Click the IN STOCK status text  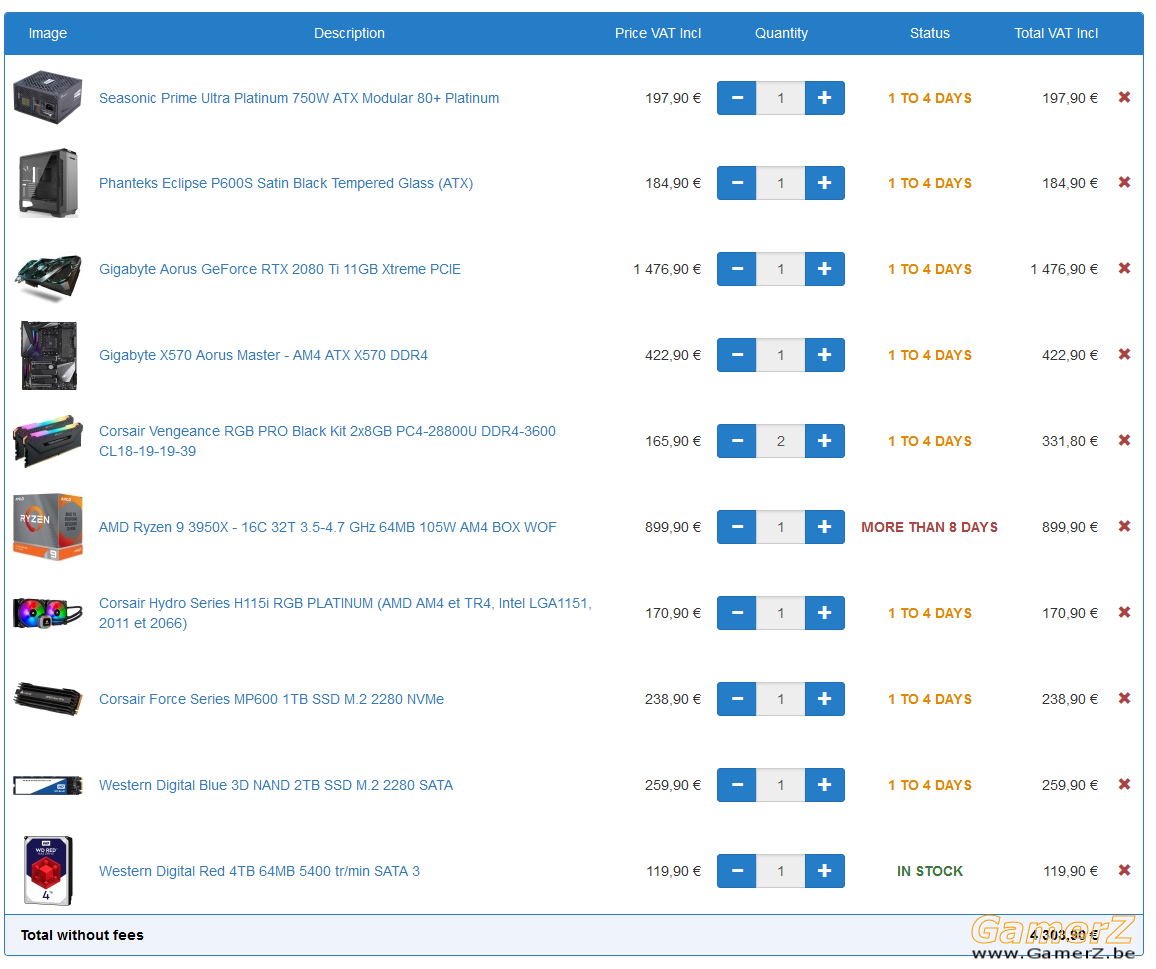[930, 871]
